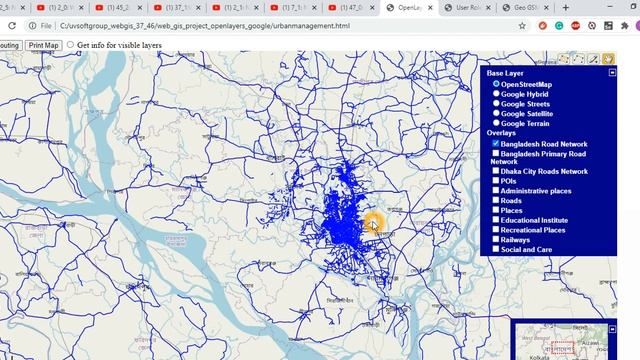Switch to the Geo GSI tab
This screenshot has width=640, height=360.
(x=525, y=7)
